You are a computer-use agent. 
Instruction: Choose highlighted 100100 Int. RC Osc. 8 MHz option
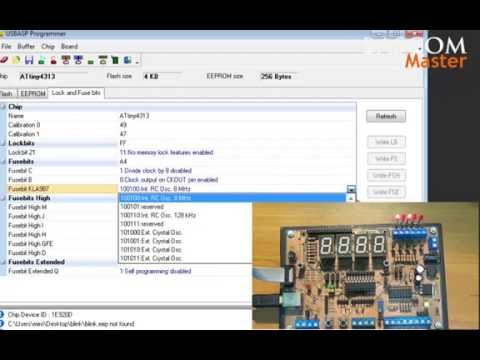[x=232, y=198]
